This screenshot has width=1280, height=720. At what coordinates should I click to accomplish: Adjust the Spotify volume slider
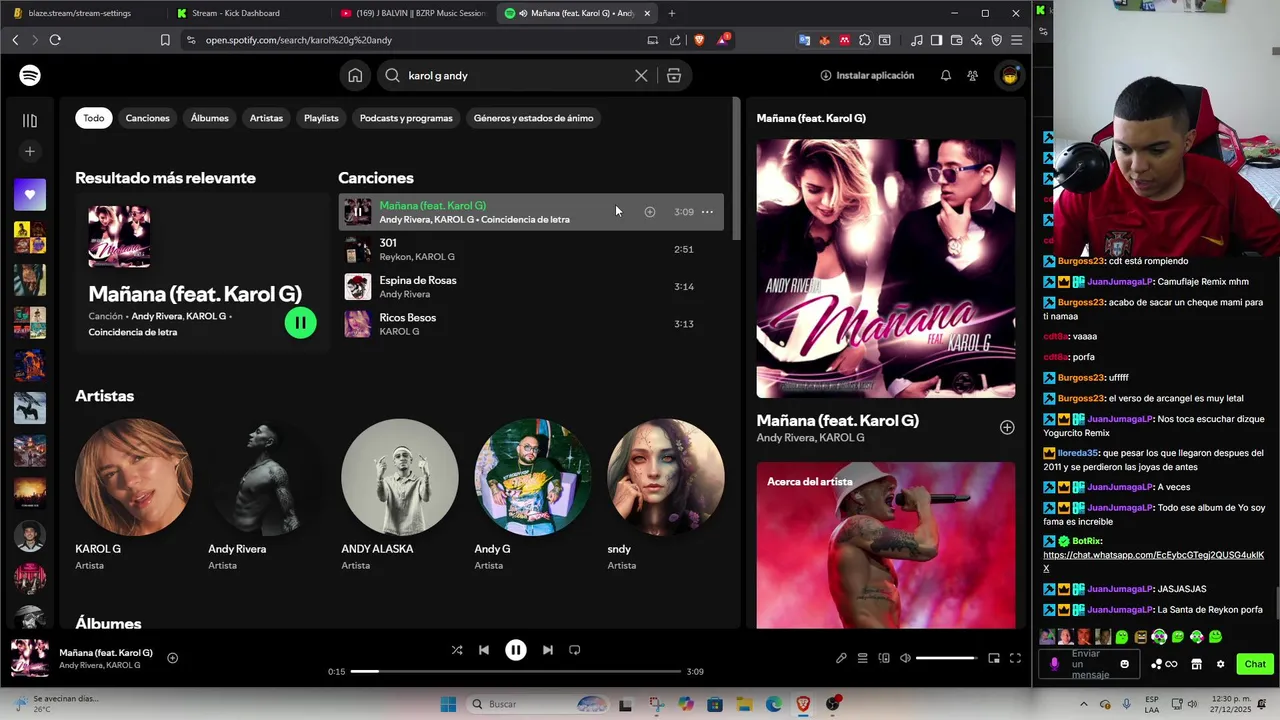[x=946, y=658]
